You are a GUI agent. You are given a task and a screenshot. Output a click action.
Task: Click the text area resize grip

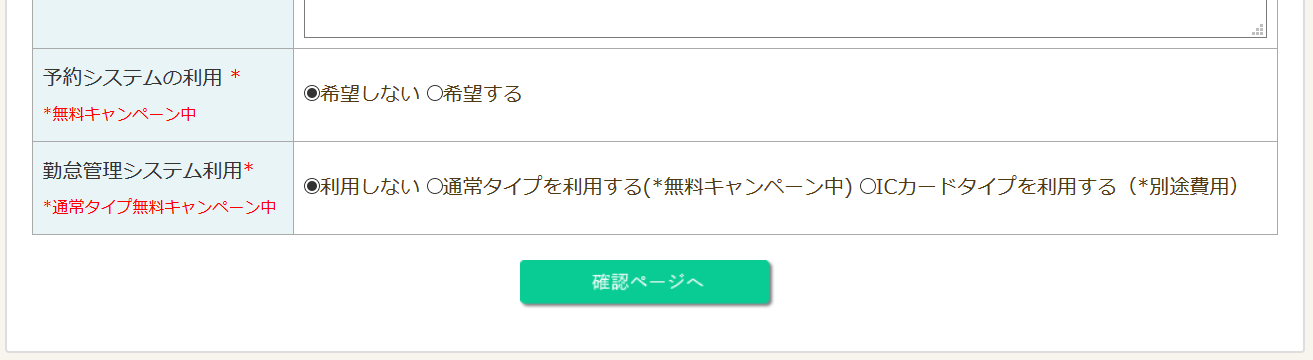(1260, 31)
